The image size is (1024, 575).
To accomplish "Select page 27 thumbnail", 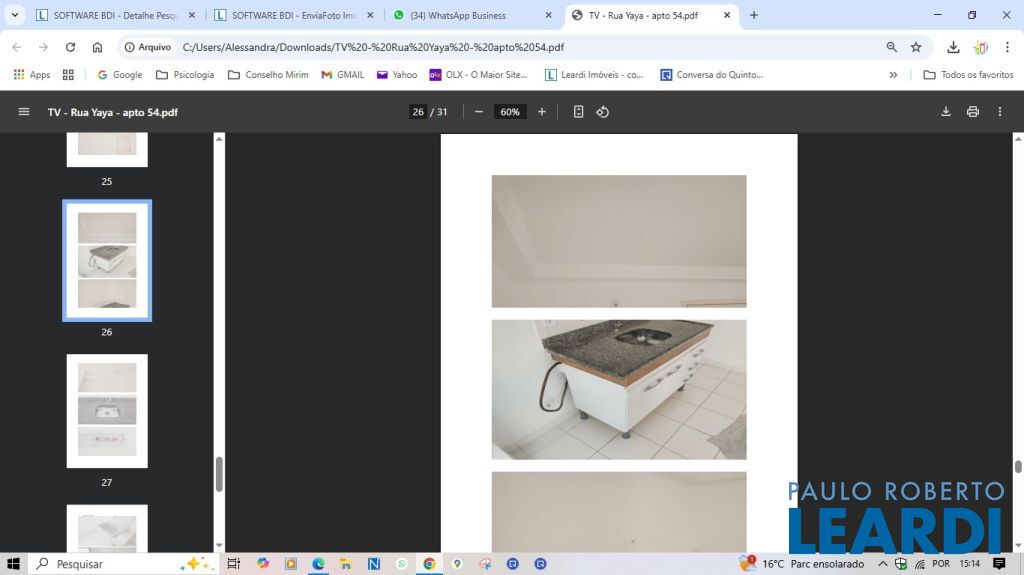I will 107,411.
